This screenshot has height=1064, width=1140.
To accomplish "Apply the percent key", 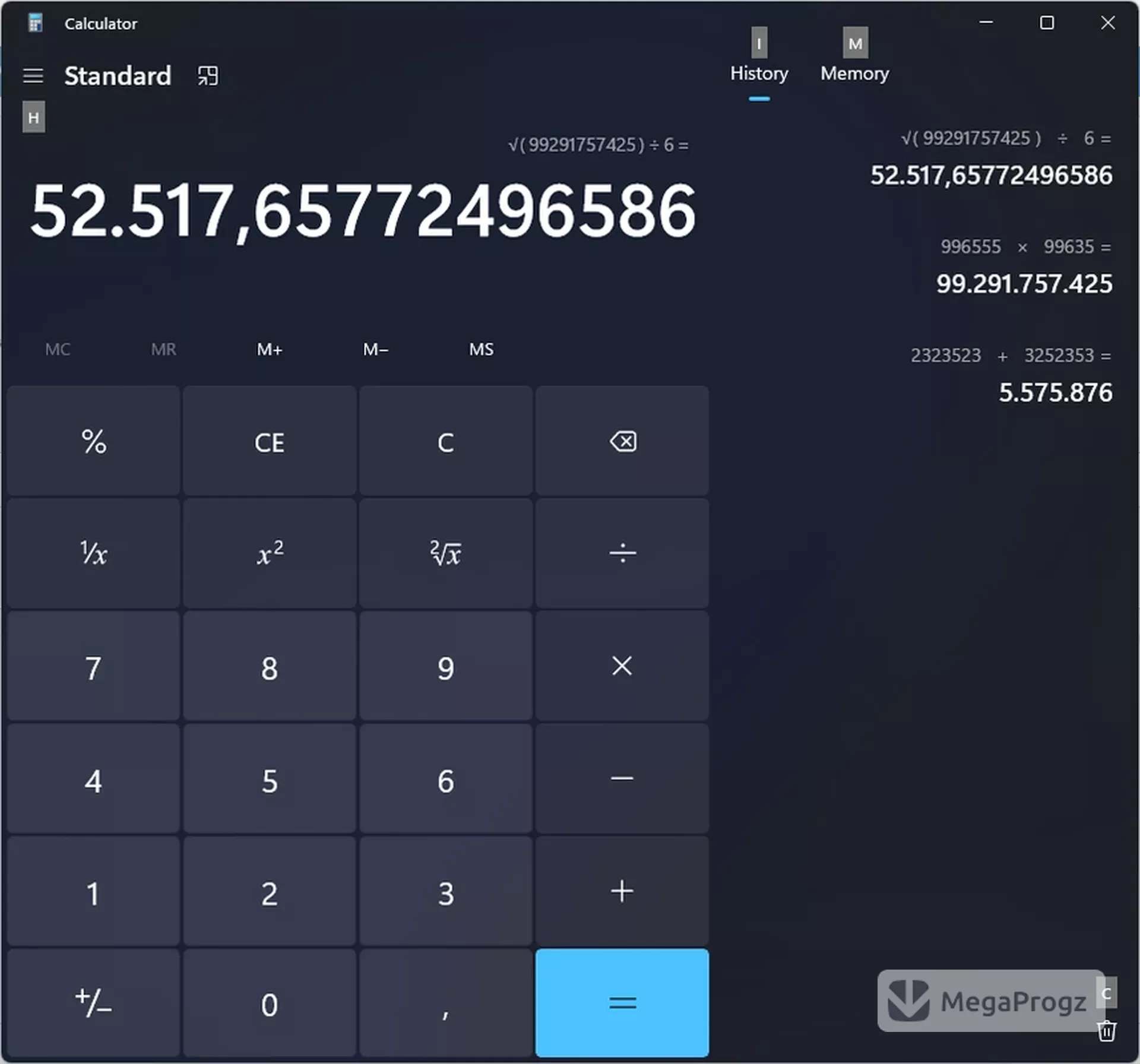I will (x=93, y=441).
